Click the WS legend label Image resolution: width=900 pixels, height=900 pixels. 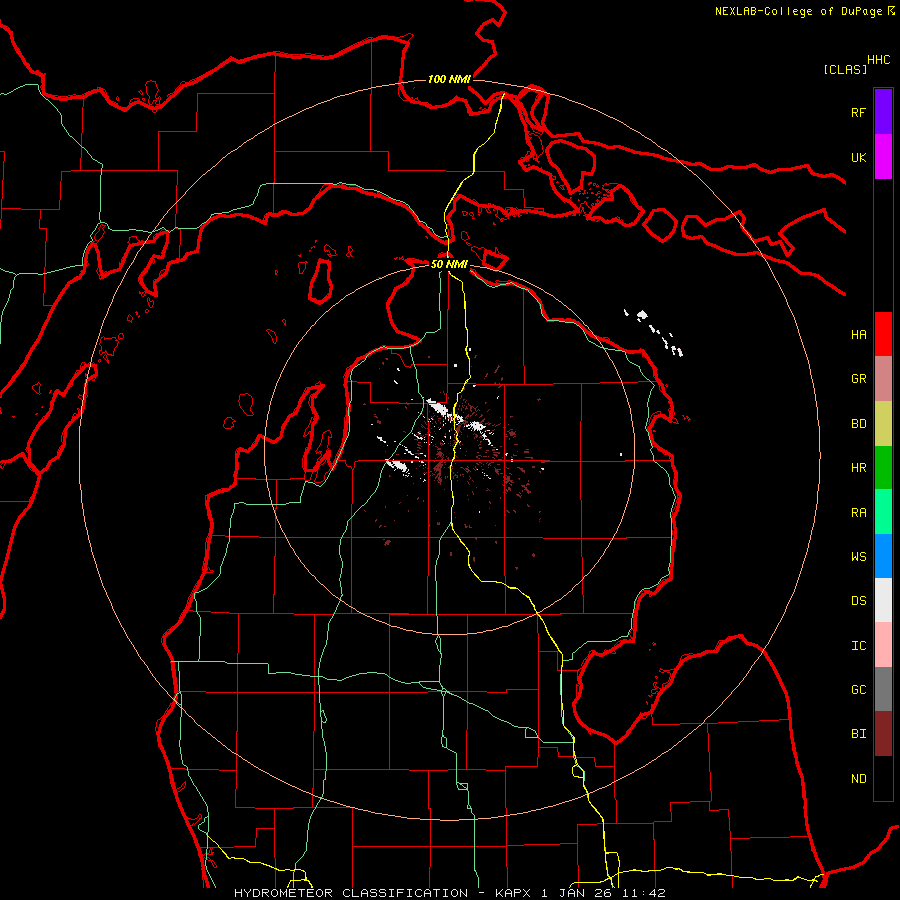click(x=858, y=557)
